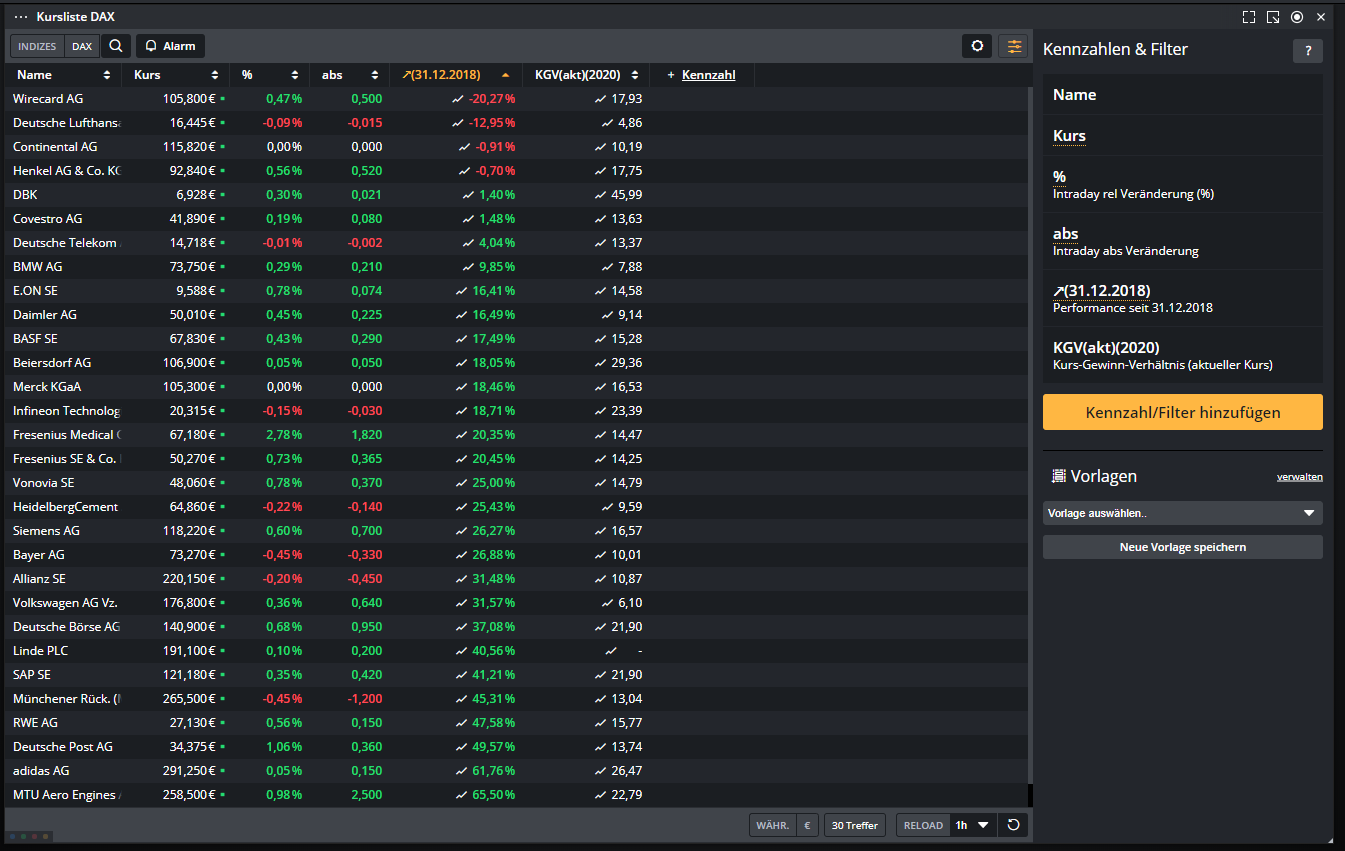Image resolution: width=1345 pixels, height=851 pixels.
Task: Select the DAX index selector
Action: pos(81,46)
